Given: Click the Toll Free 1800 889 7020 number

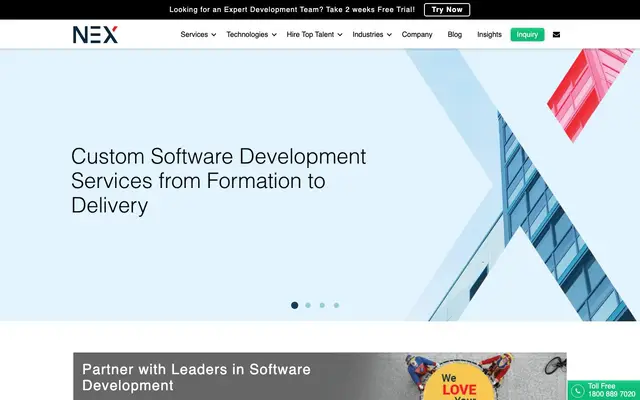Looking at the screenshot, I should (611, 390).
